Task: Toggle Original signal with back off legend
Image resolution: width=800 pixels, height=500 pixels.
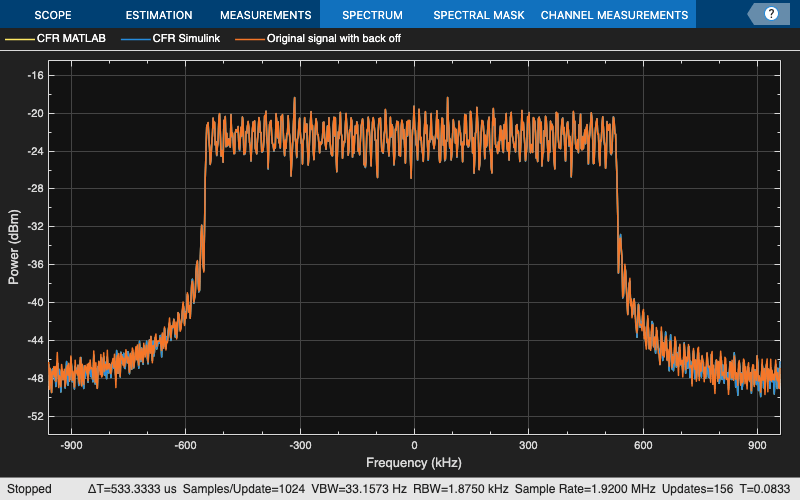Action: point(334,38)
